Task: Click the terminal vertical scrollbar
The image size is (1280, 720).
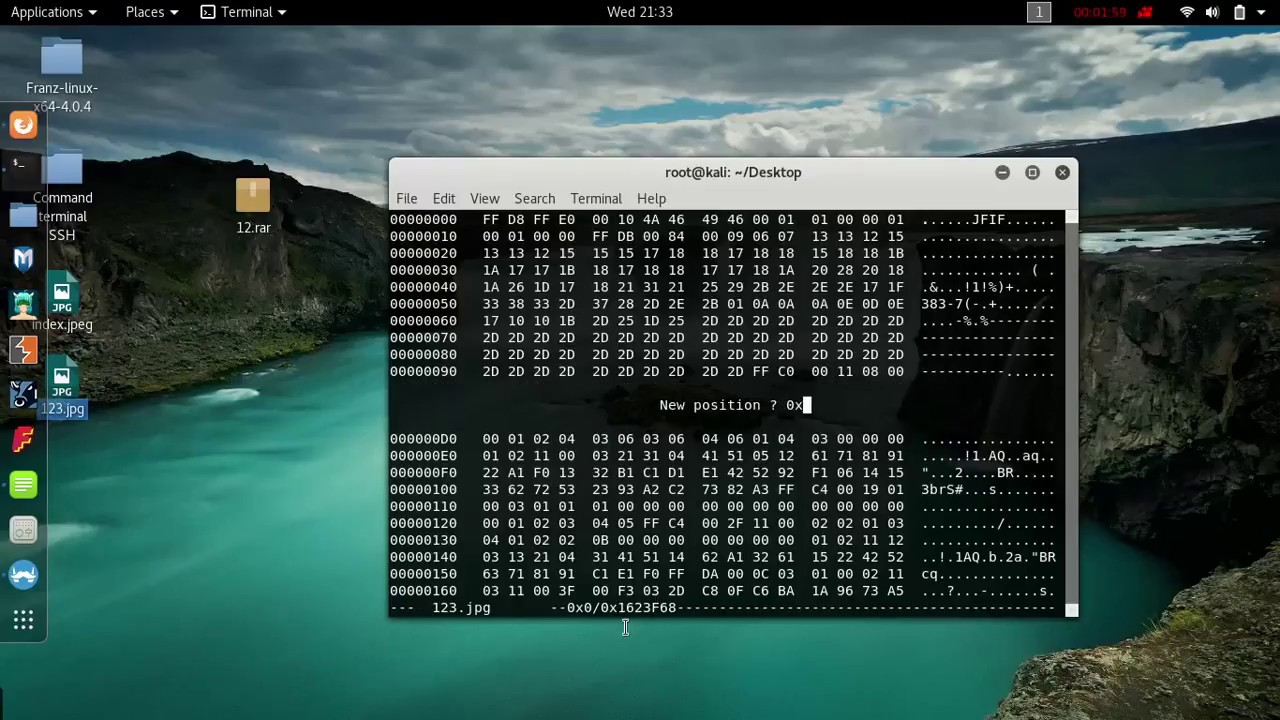Action: click(1072, 413)
